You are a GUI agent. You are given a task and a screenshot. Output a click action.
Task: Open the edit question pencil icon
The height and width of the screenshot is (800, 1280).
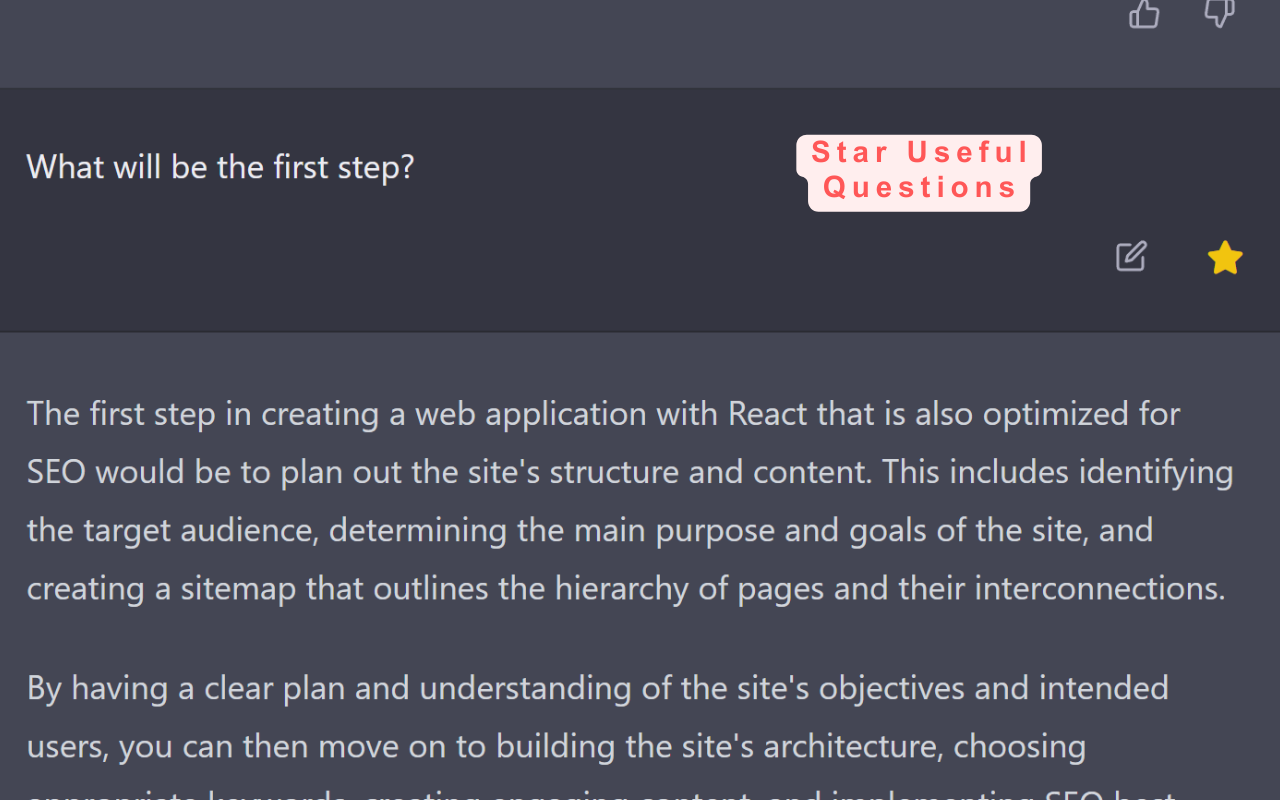pos(1131,257)
